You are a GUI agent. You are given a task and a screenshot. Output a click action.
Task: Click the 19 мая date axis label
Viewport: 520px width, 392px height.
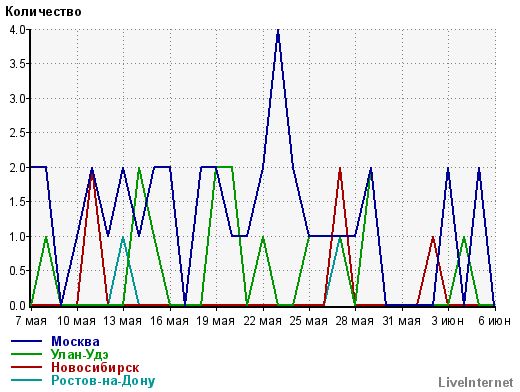click(216, 321)
